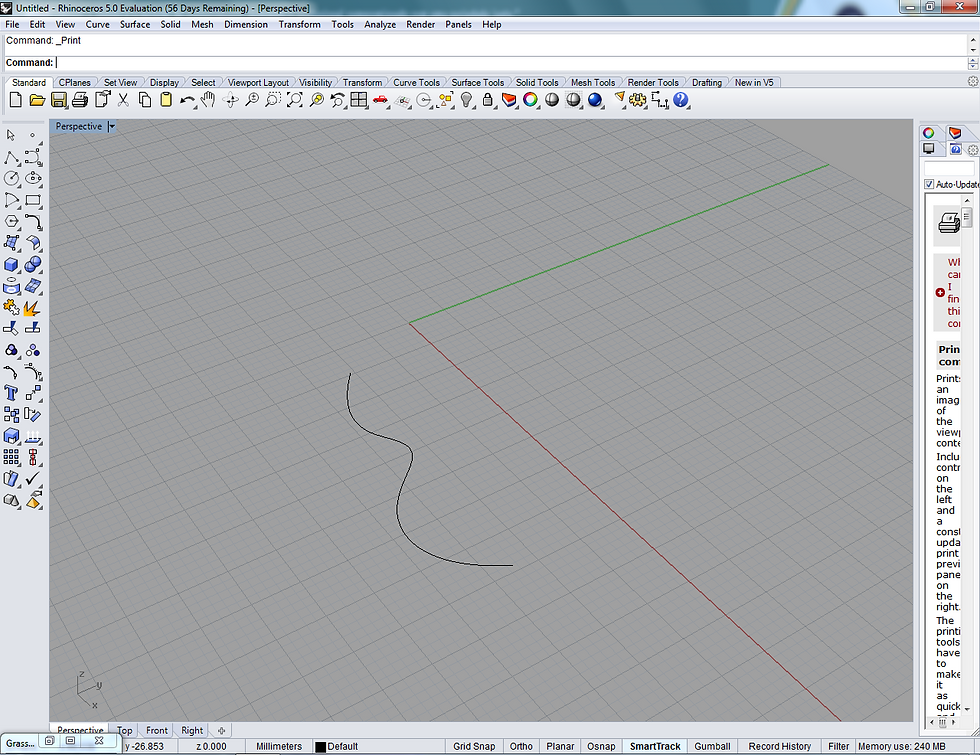This screenshot has height=755, width=980.
Task: Click the Undo arrow icon
Action: point(187,100)
